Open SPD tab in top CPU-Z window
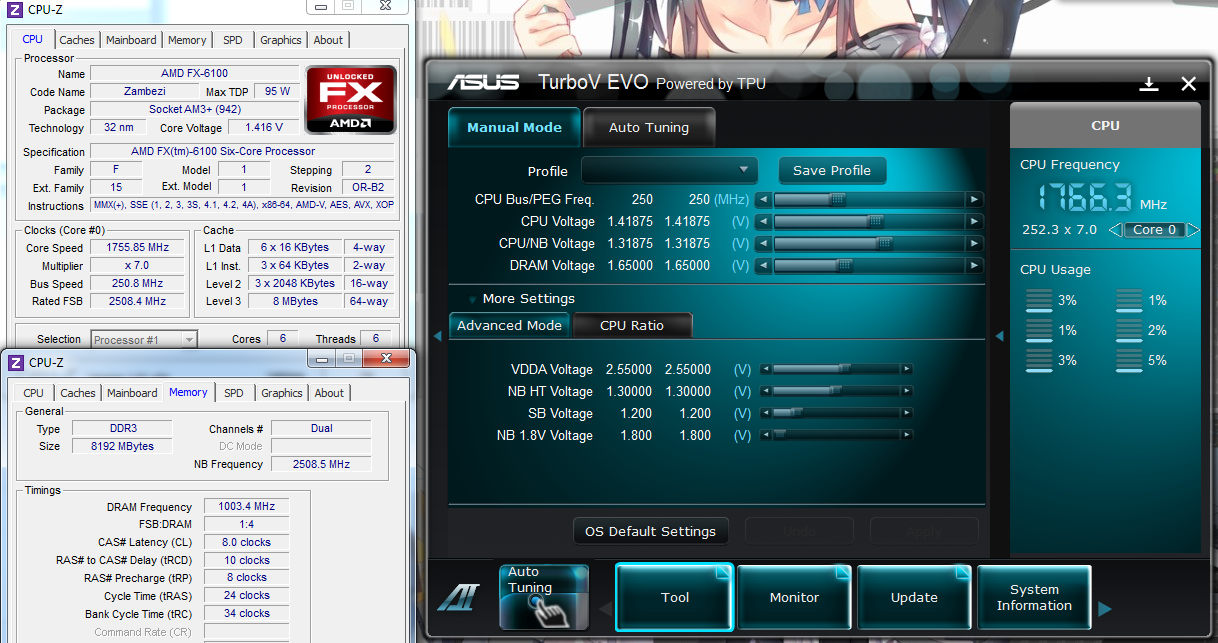Image resolution: width=1218 pixels, height=643 pixels. click(233, 40)
